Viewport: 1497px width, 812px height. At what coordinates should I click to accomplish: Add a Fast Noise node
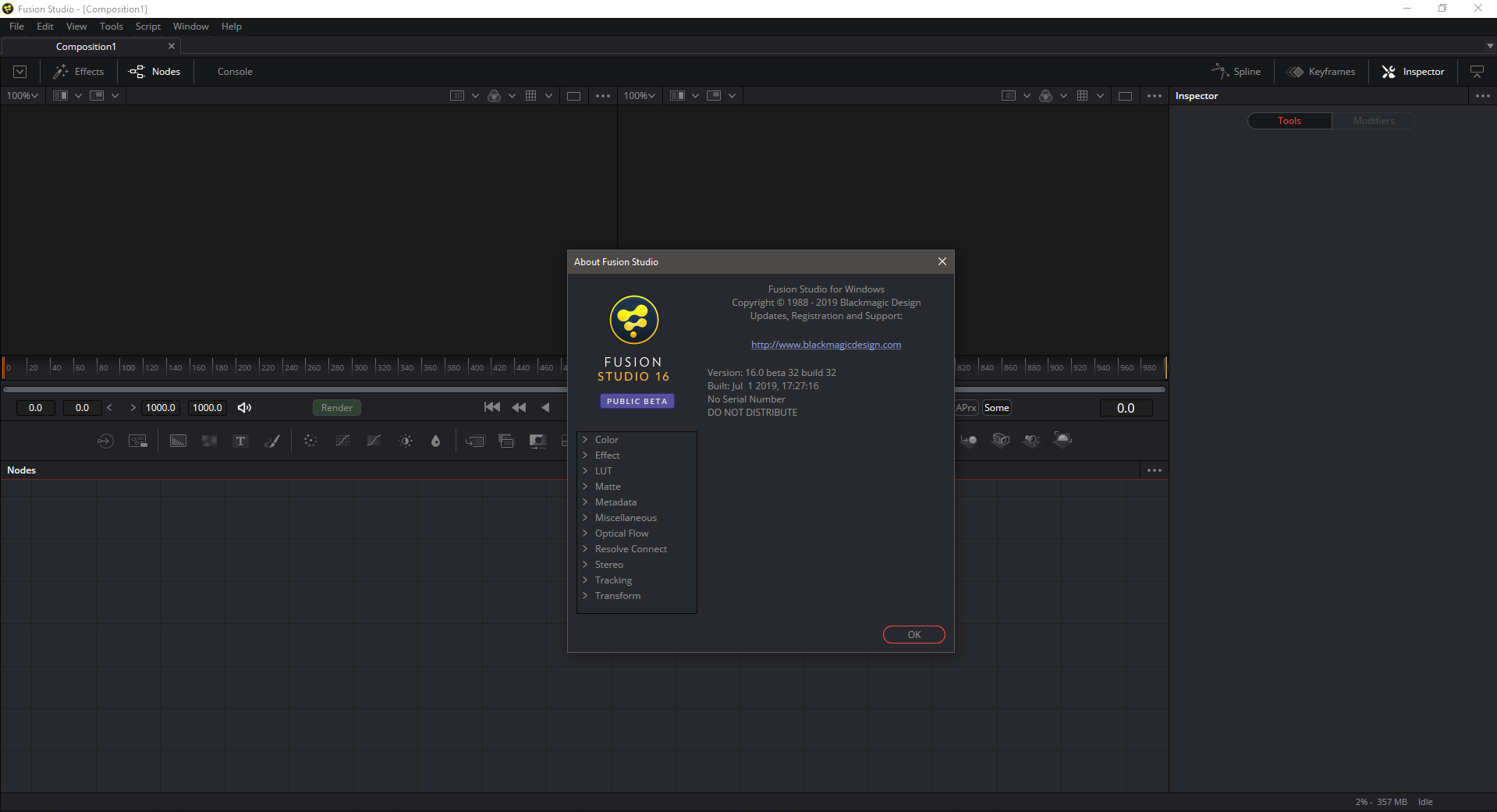click(x=209, y=441)
